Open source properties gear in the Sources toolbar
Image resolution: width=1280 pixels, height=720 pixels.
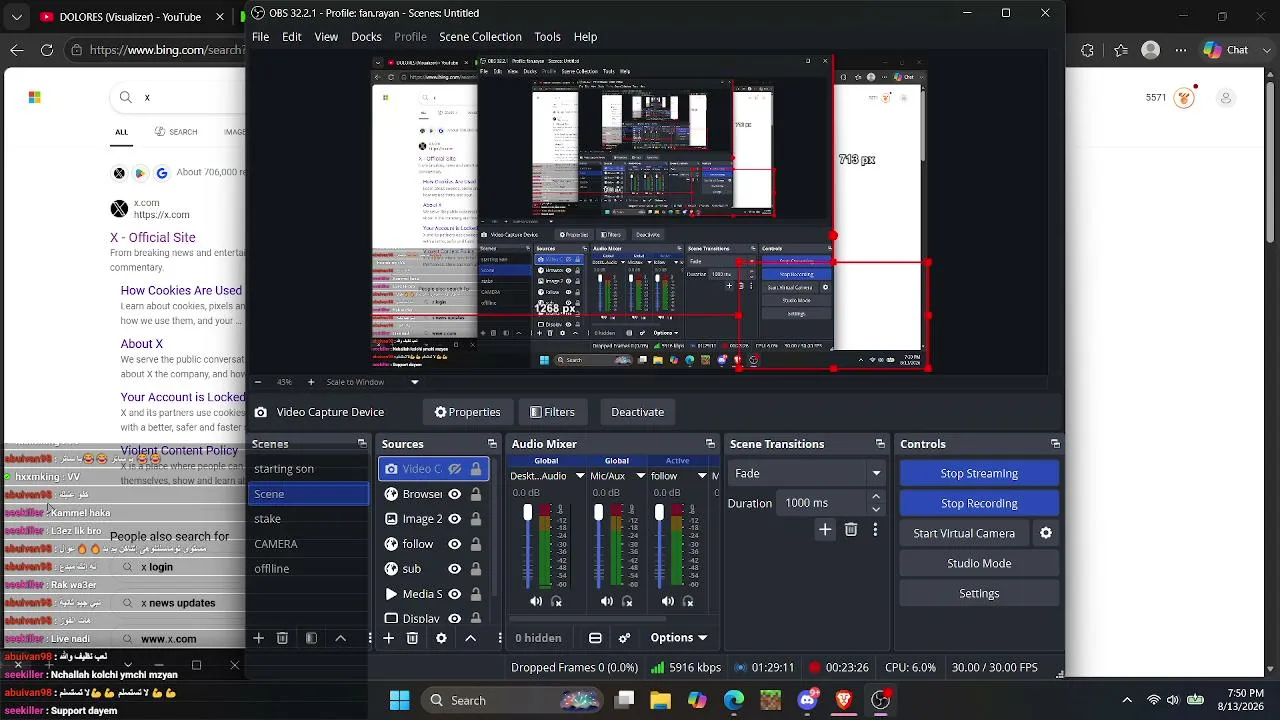click(x=441, y=638)
